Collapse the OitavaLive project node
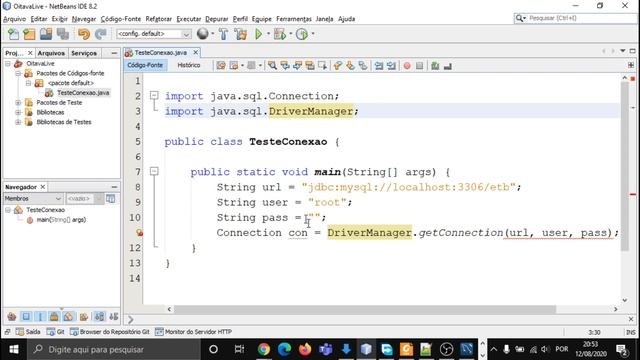The image size is (640, 360). 8,64
